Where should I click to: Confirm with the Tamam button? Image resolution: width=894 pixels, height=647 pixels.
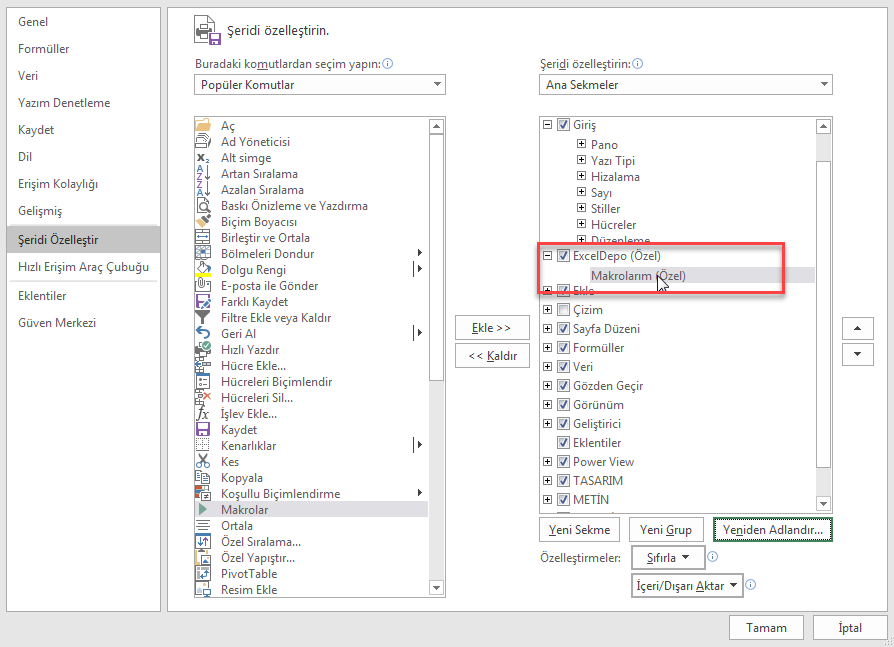[766, 628]
